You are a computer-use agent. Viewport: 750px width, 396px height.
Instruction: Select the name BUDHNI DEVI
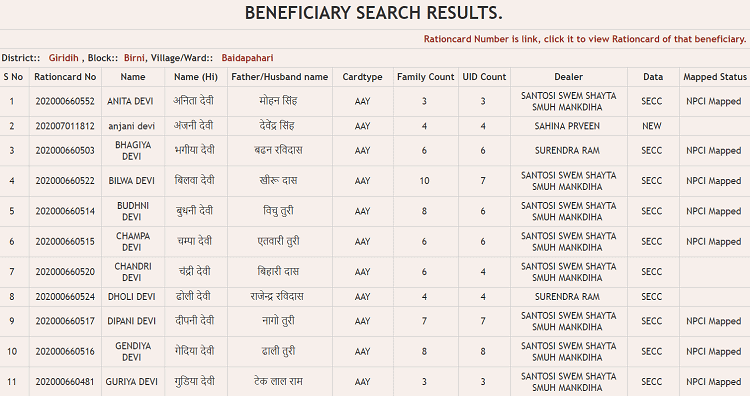coord(132,211)
